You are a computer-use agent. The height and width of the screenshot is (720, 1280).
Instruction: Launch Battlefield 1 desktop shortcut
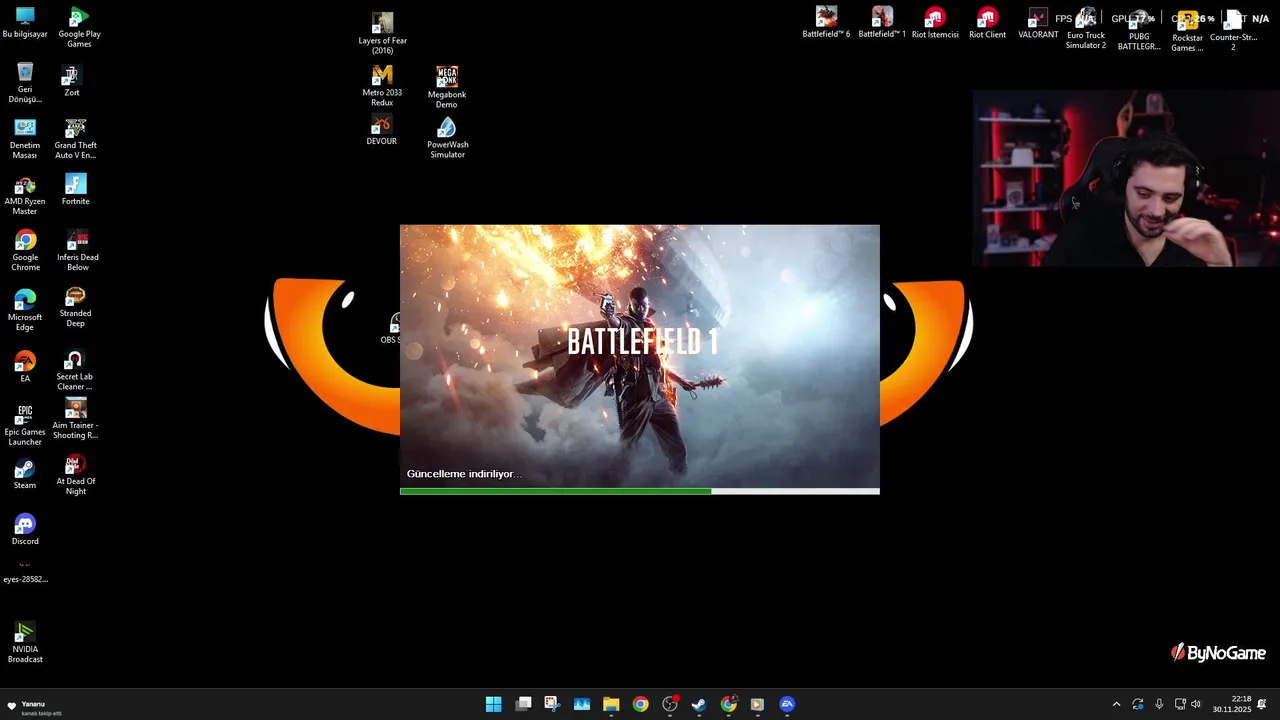[x=882, y=22]
